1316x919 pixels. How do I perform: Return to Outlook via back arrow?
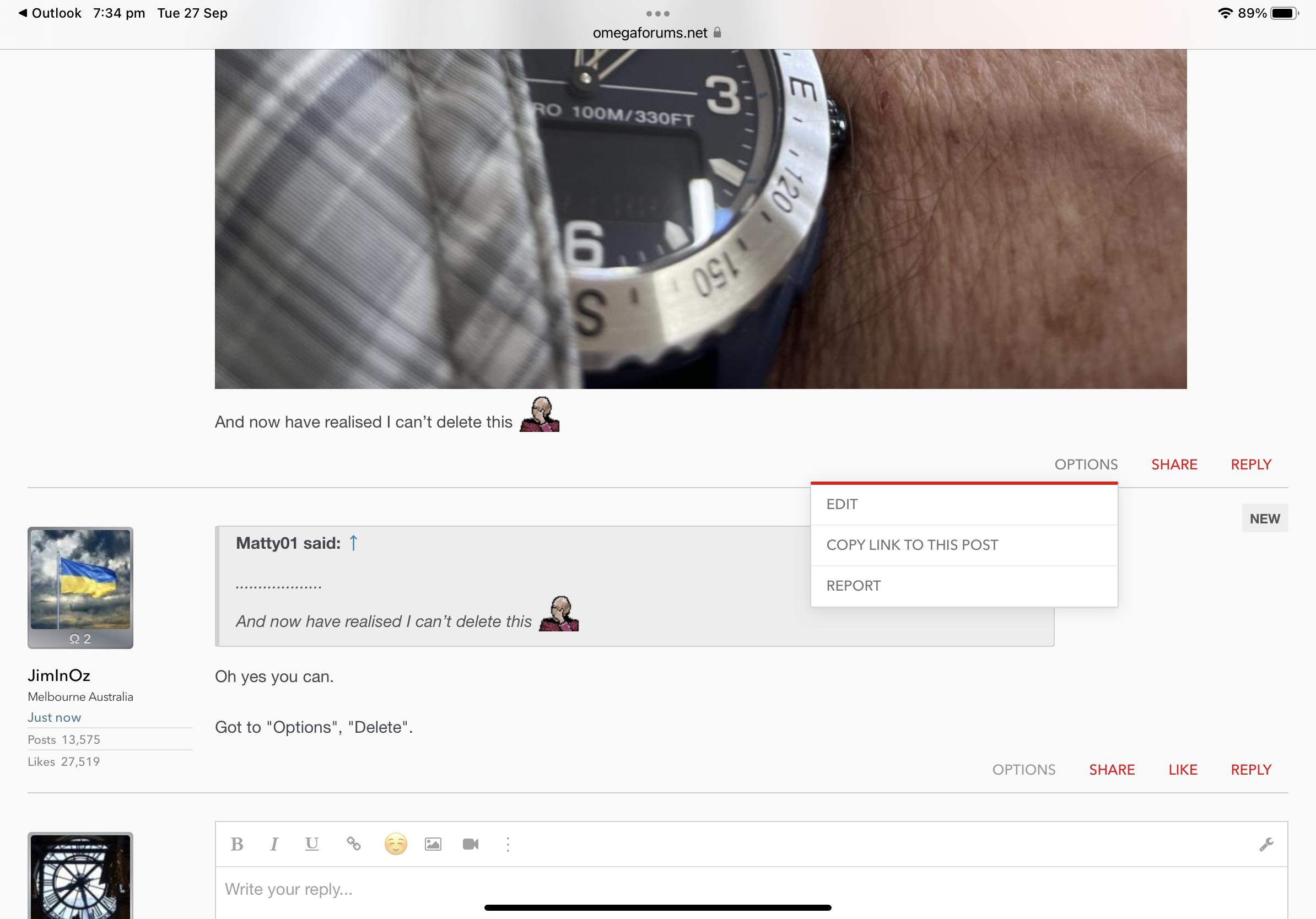click(49, 13)
